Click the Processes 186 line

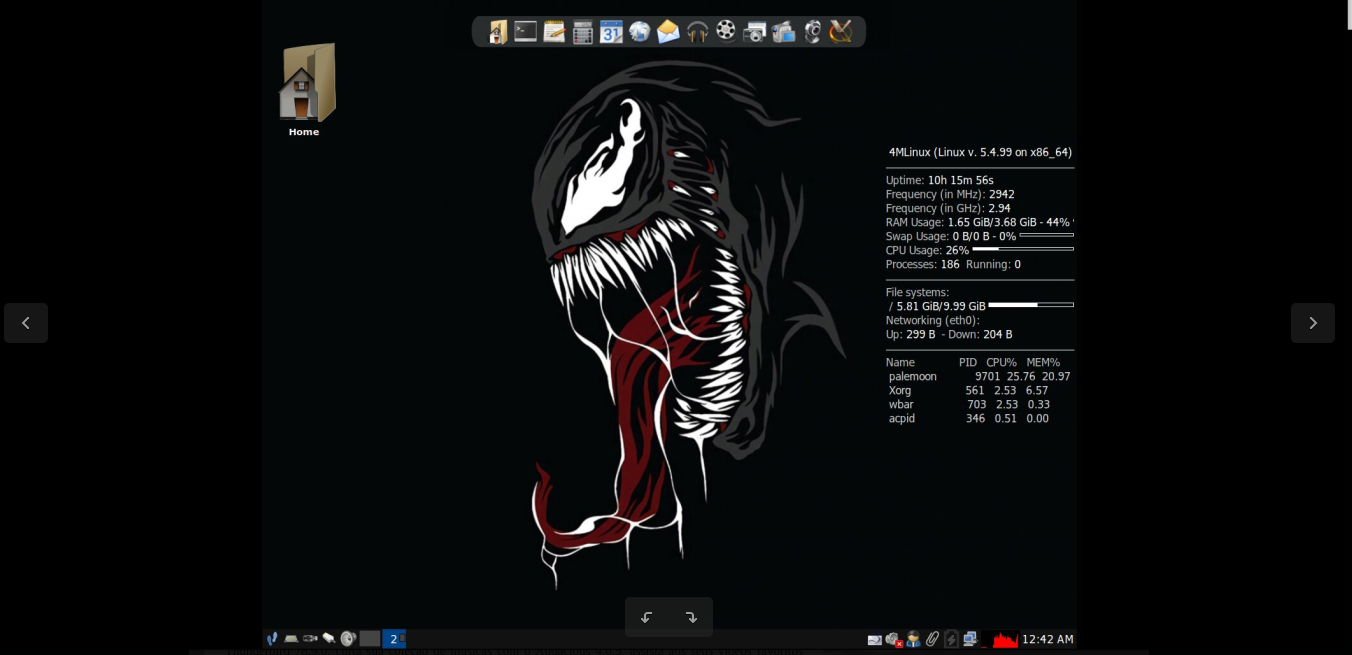[x=953, y=265]
